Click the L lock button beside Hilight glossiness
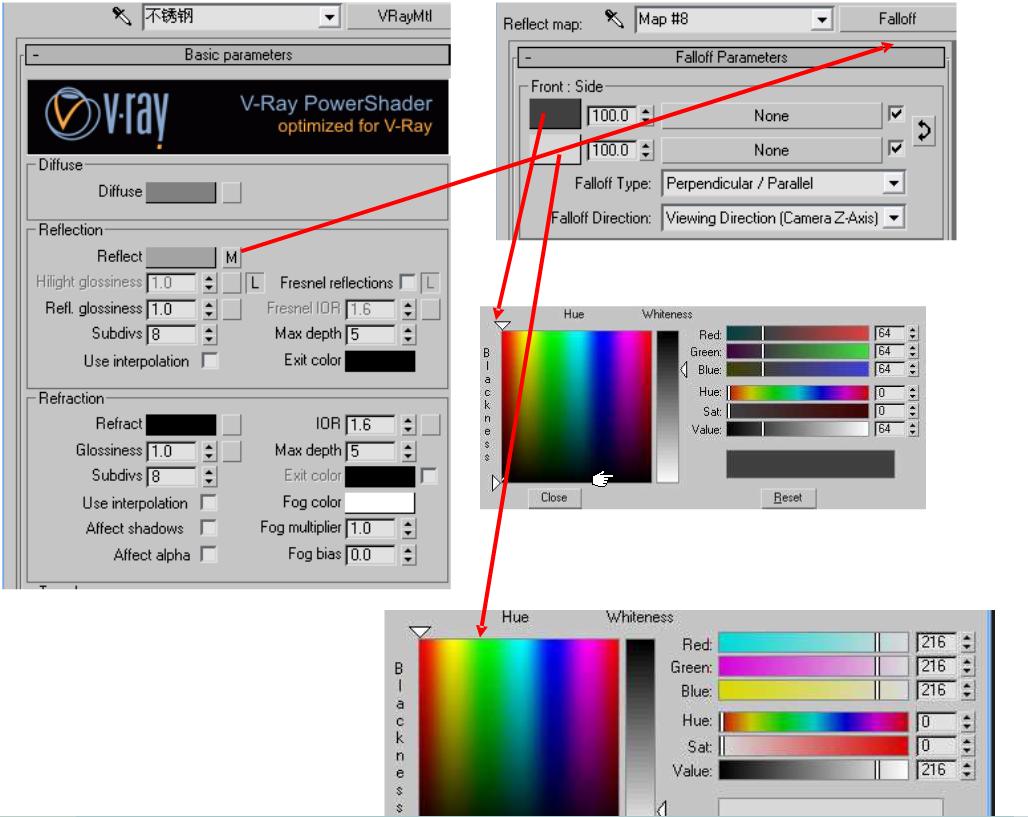This screenshot has width=1028, height=817. coord(254,283)
